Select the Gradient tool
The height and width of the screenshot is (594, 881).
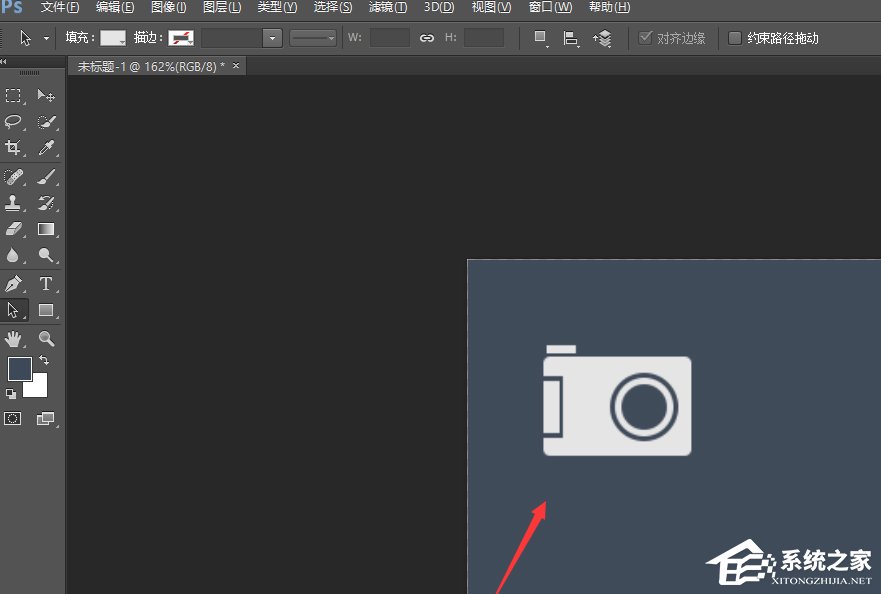pyautogui.click(x=46, y=229)
